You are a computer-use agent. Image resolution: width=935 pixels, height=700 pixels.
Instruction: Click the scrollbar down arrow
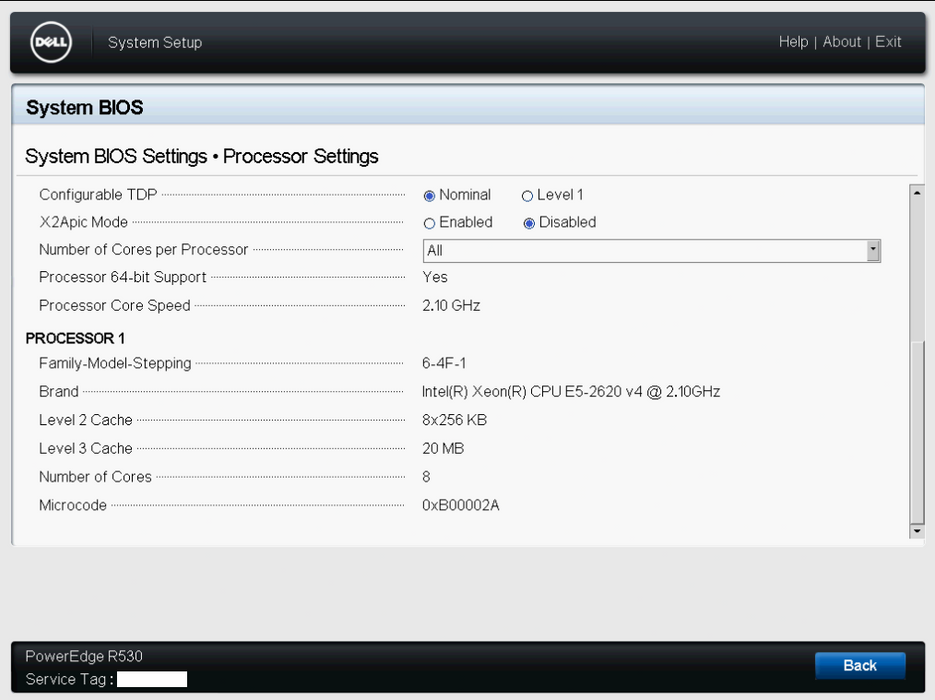click(x=917, y=531)
